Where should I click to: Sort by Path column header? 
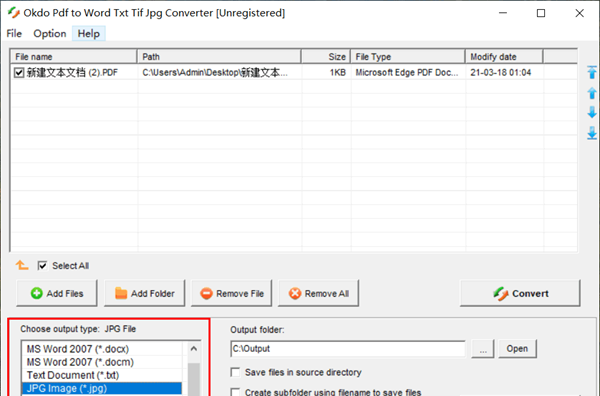[x=219, y=57]
